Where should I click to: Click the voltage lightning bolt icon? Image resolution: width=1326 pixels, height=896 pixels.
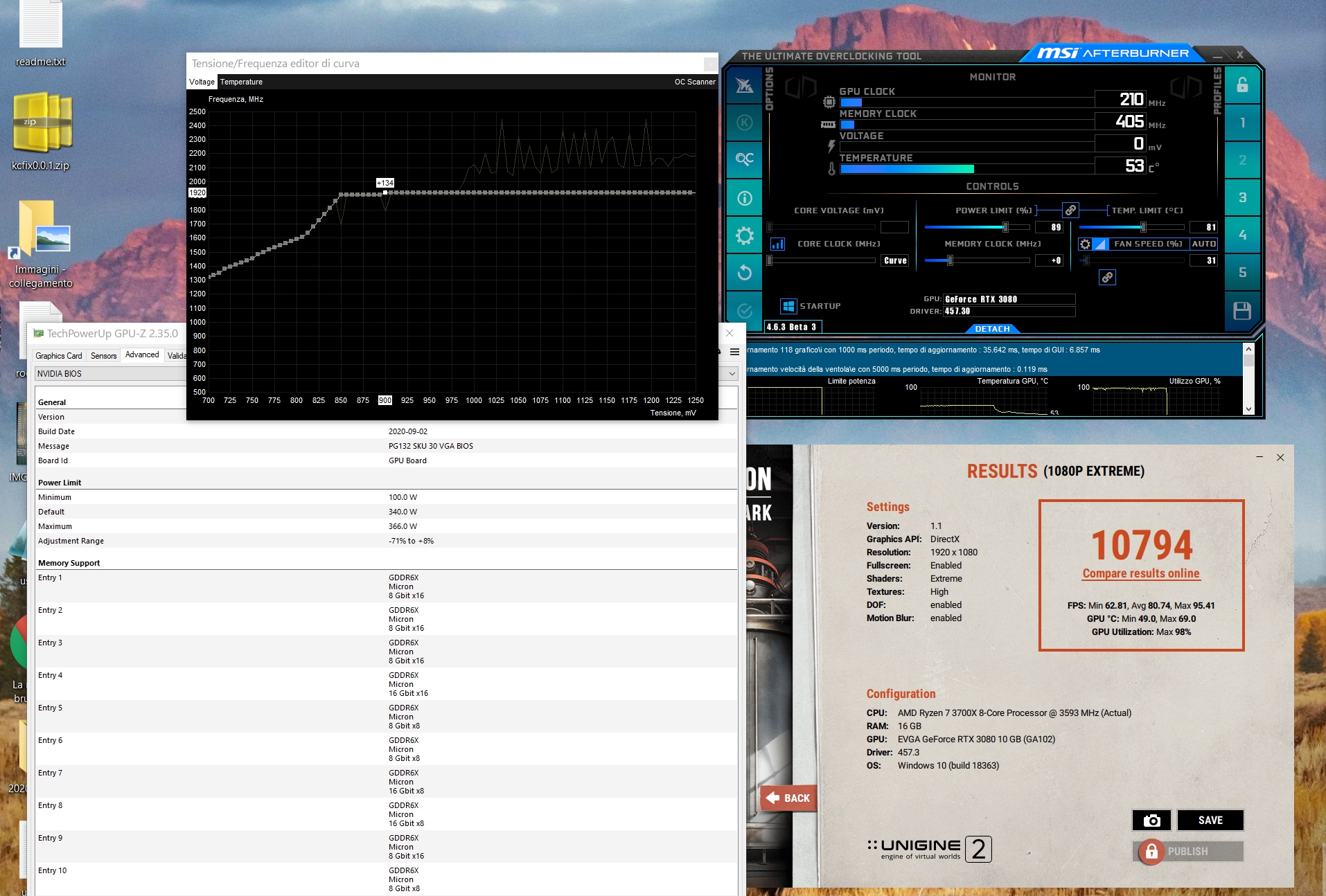[x=831, y=146]
